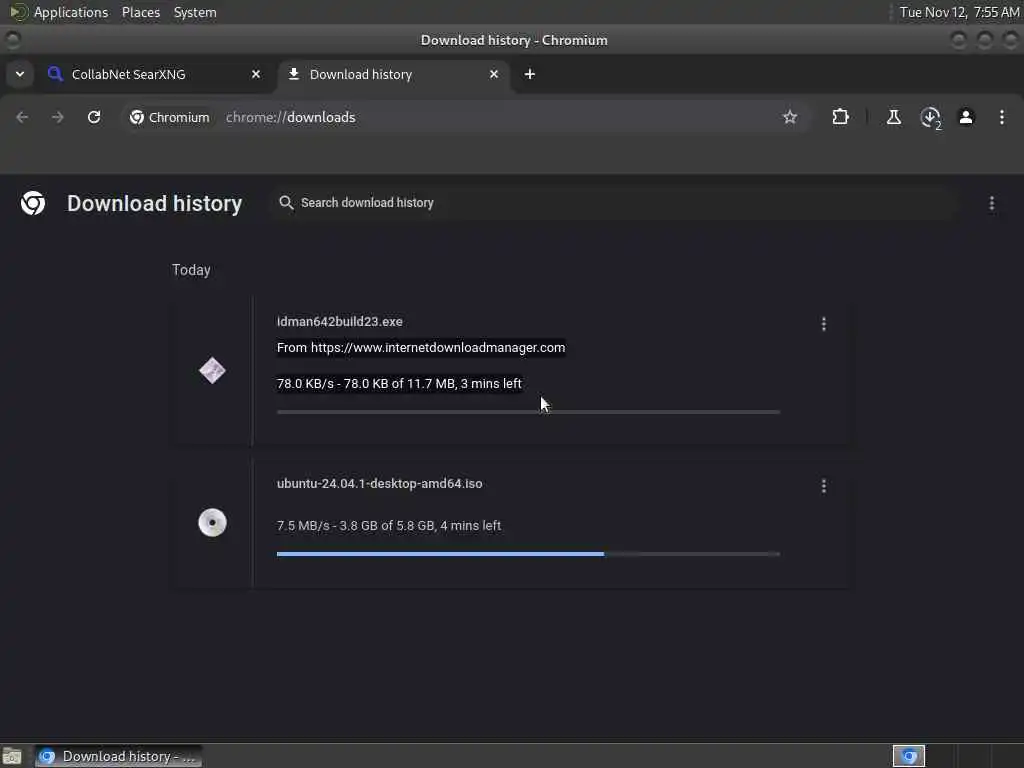
Task: Click the idman642build23.exe file type icon
Action: (x=212, y=371)
